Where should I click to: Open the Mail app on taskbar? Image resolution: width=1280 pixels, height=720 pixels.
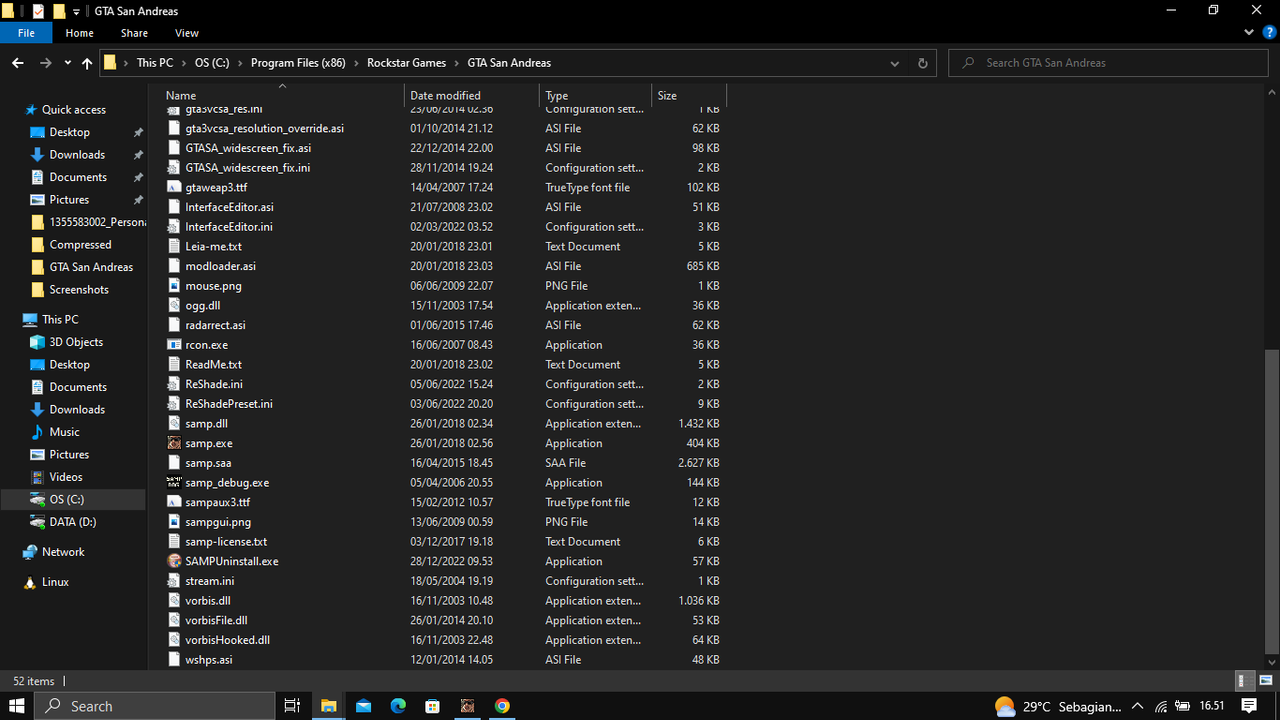363,706
